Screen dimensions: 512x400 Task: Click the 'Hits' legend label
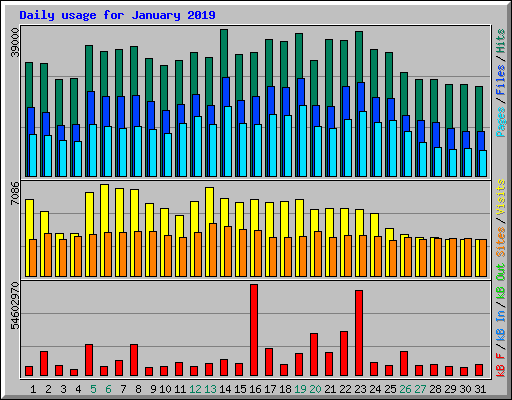coord(501,41)
